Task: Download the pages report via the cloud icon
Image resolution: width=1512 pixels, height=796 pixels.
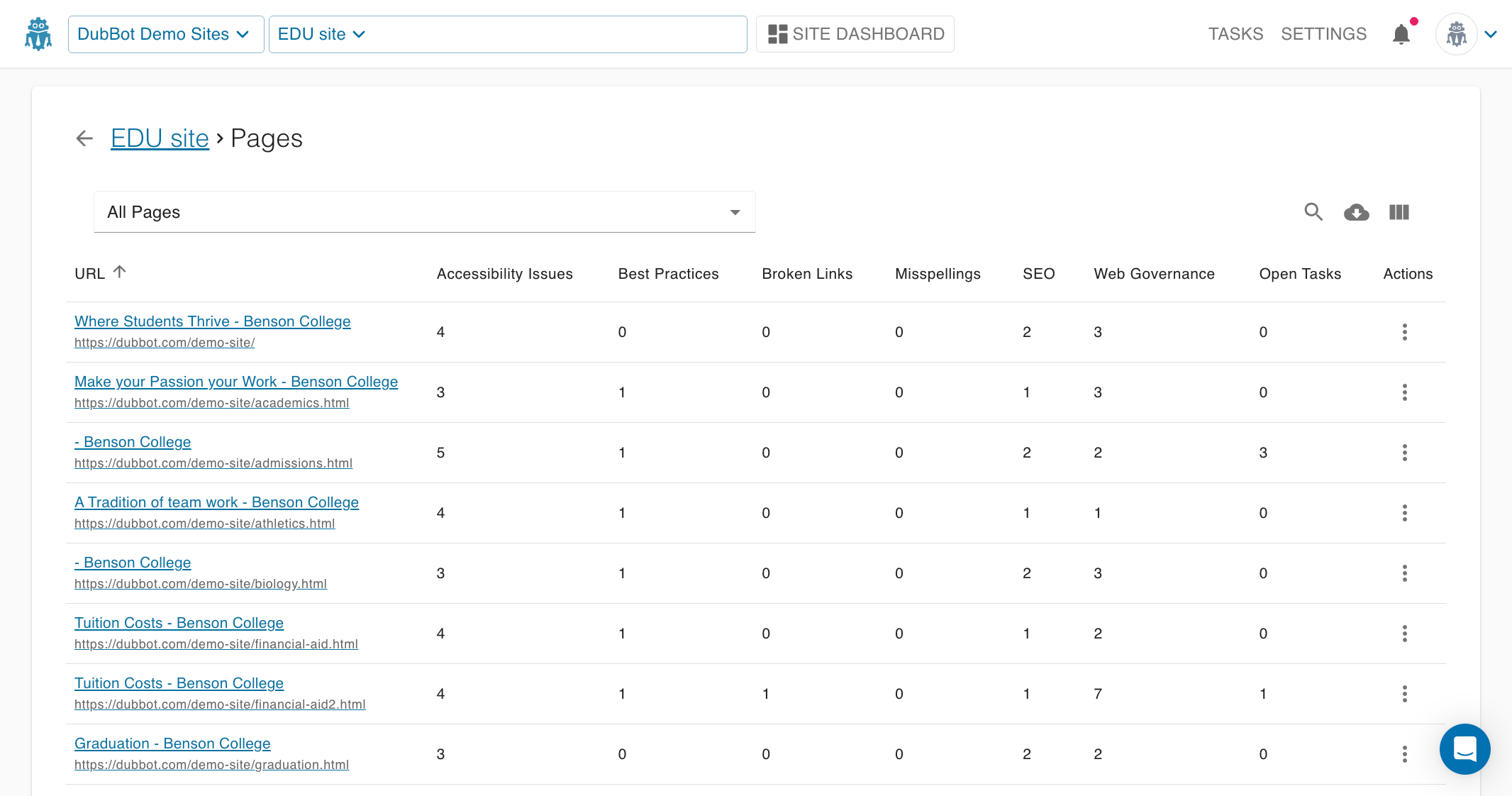Action: [1356, 212]
